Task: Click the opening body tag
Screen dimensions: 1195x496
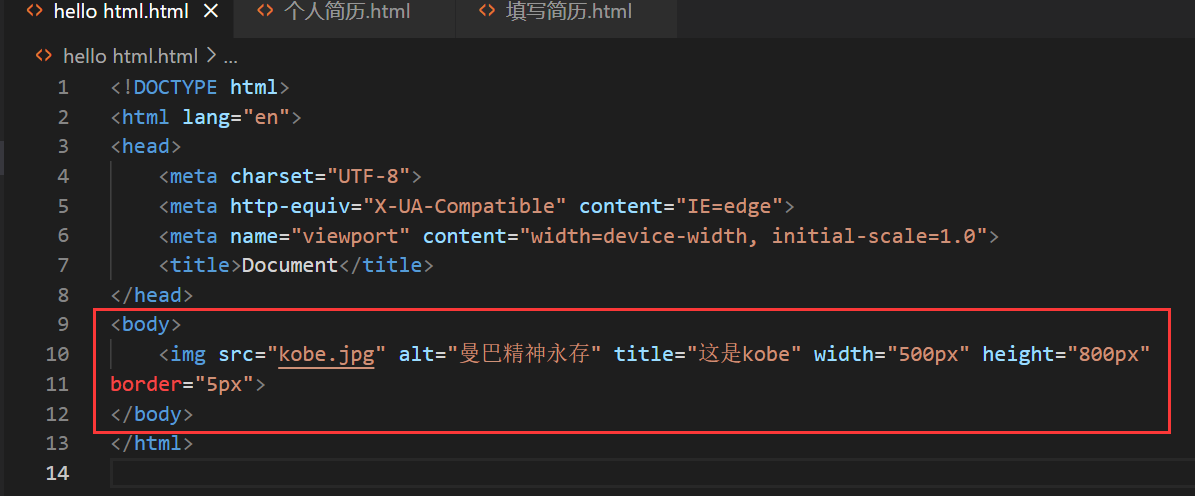Action: 146,325
